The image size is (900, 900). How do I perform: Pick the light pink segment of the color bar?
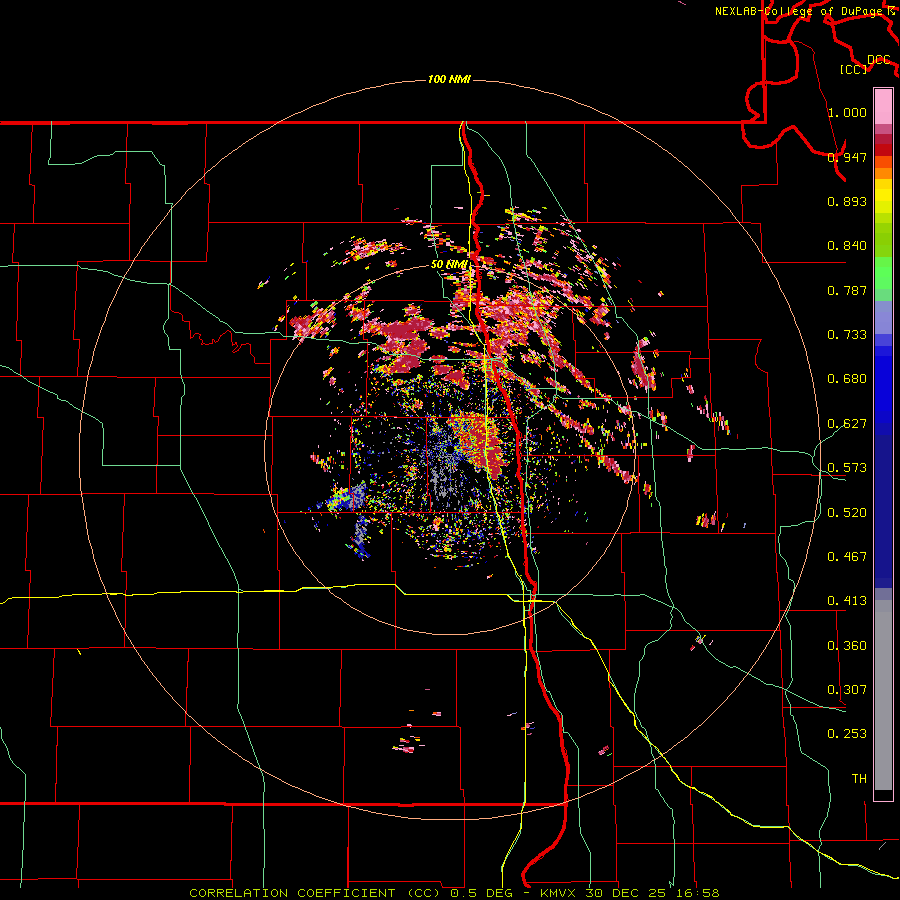pyautogui.click(x=883, y=106)
